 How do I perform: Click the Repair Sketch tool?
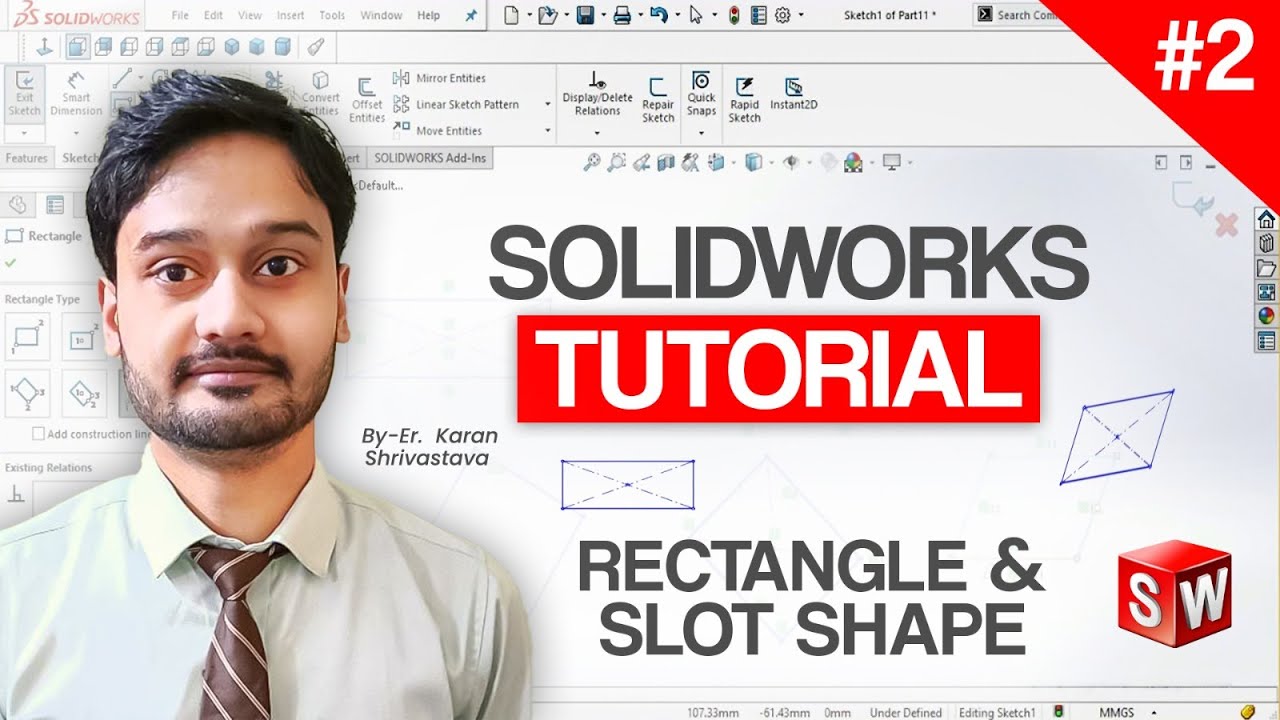(658, 100)
